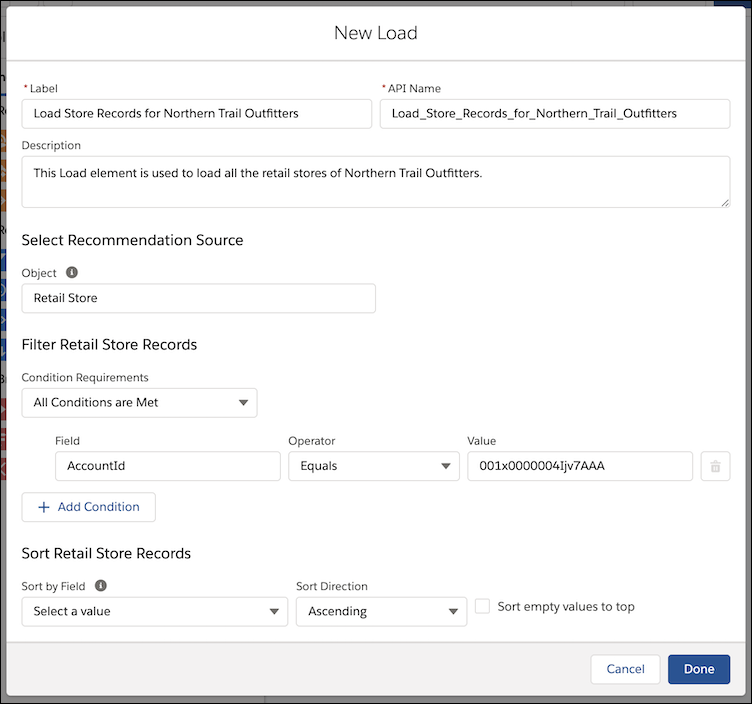Click the AccountId field input
This screenshot has height=704, width=752.
pos(167,466)
